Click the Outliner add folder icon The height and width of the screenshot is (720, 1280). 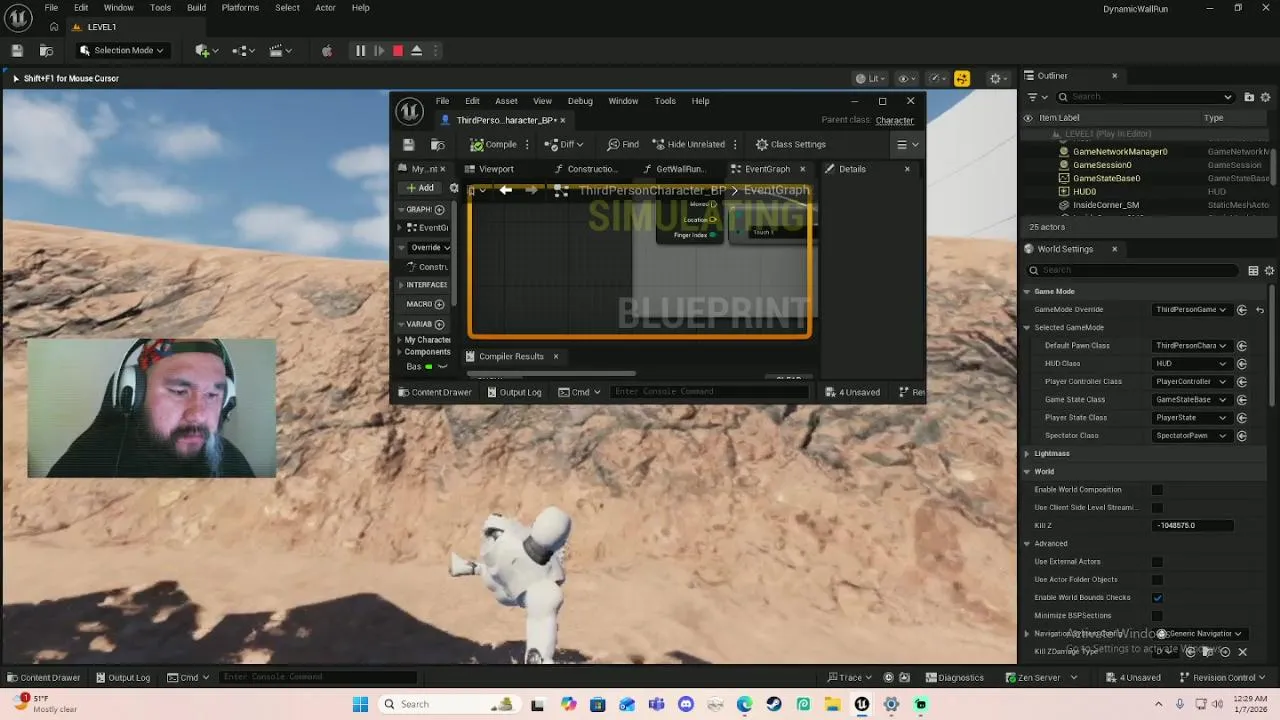point(1249,97)
